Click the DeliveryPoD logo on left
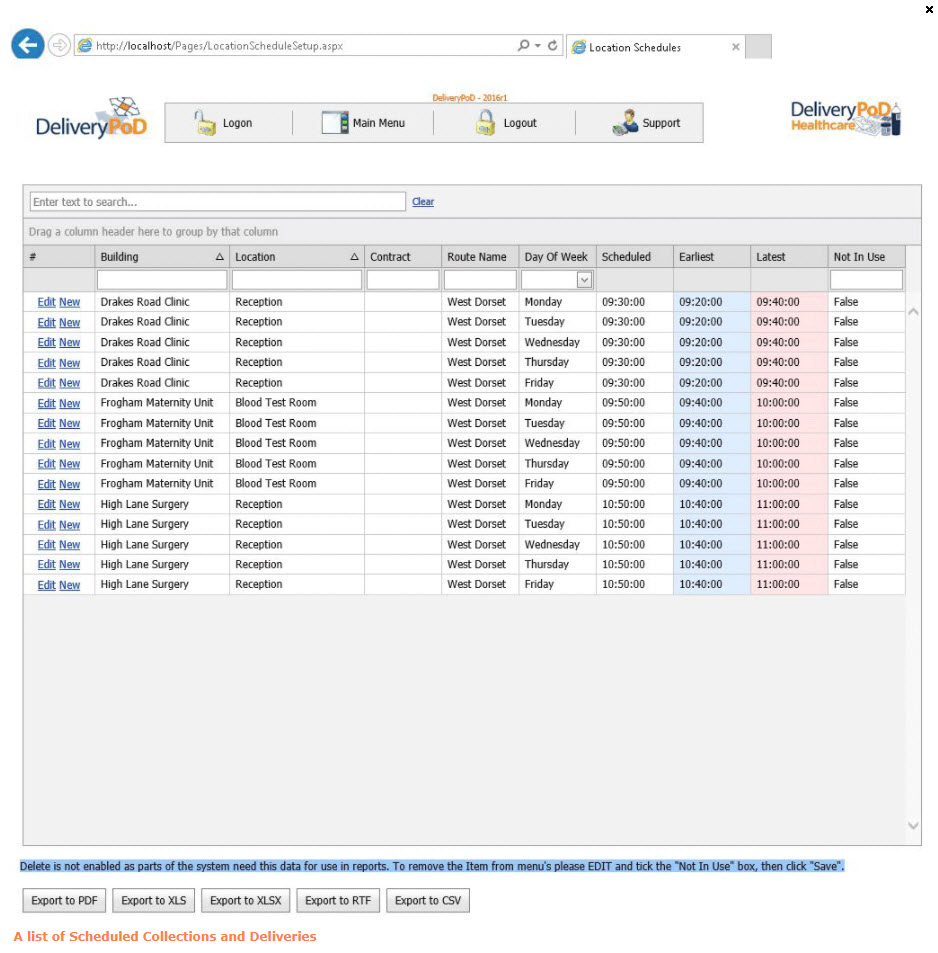Image resolution: width=938 pixels, height=953 pixels. (x=91, y=120)
